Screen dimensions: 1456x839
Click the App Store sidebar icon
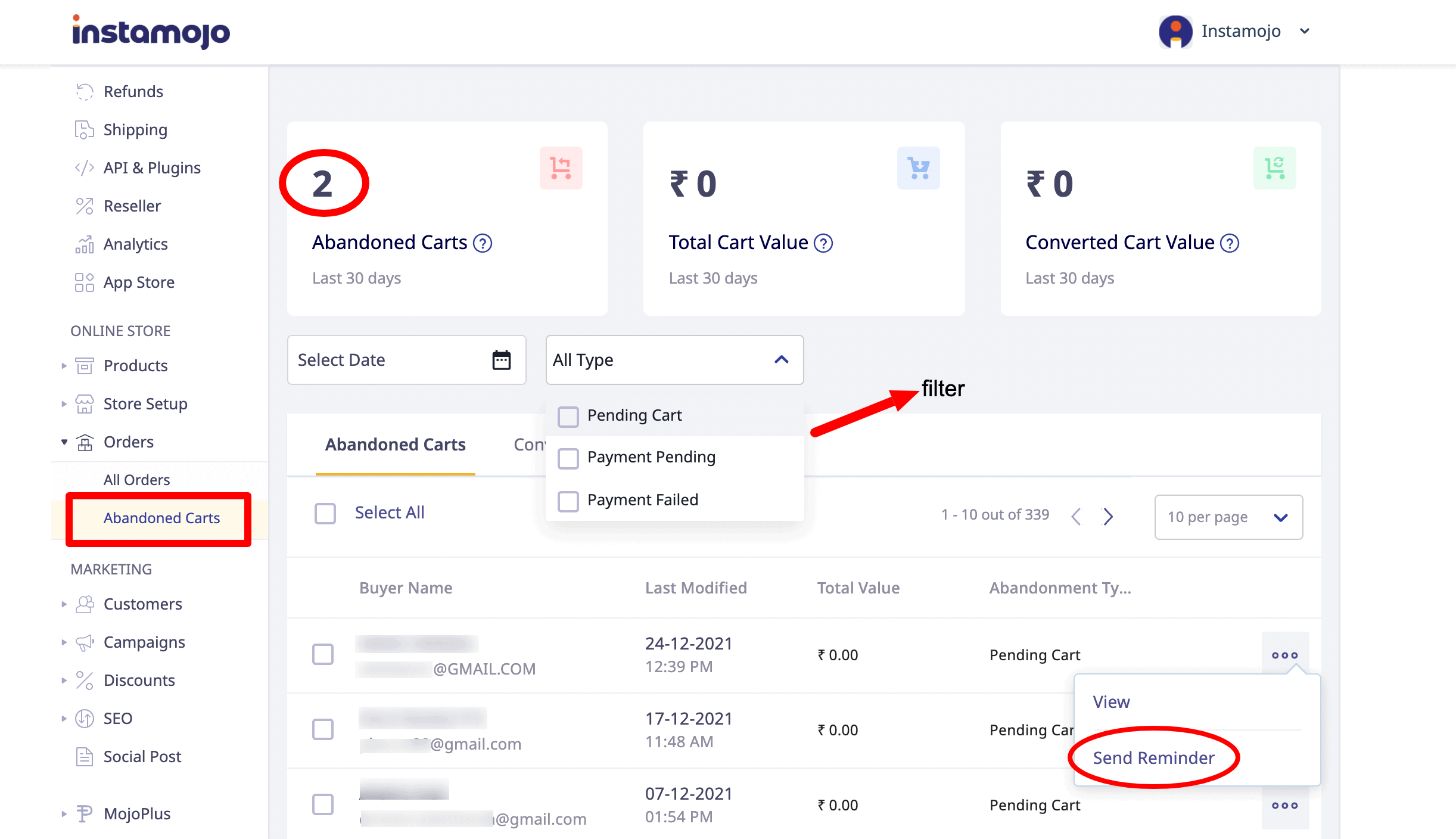point(84,281)
